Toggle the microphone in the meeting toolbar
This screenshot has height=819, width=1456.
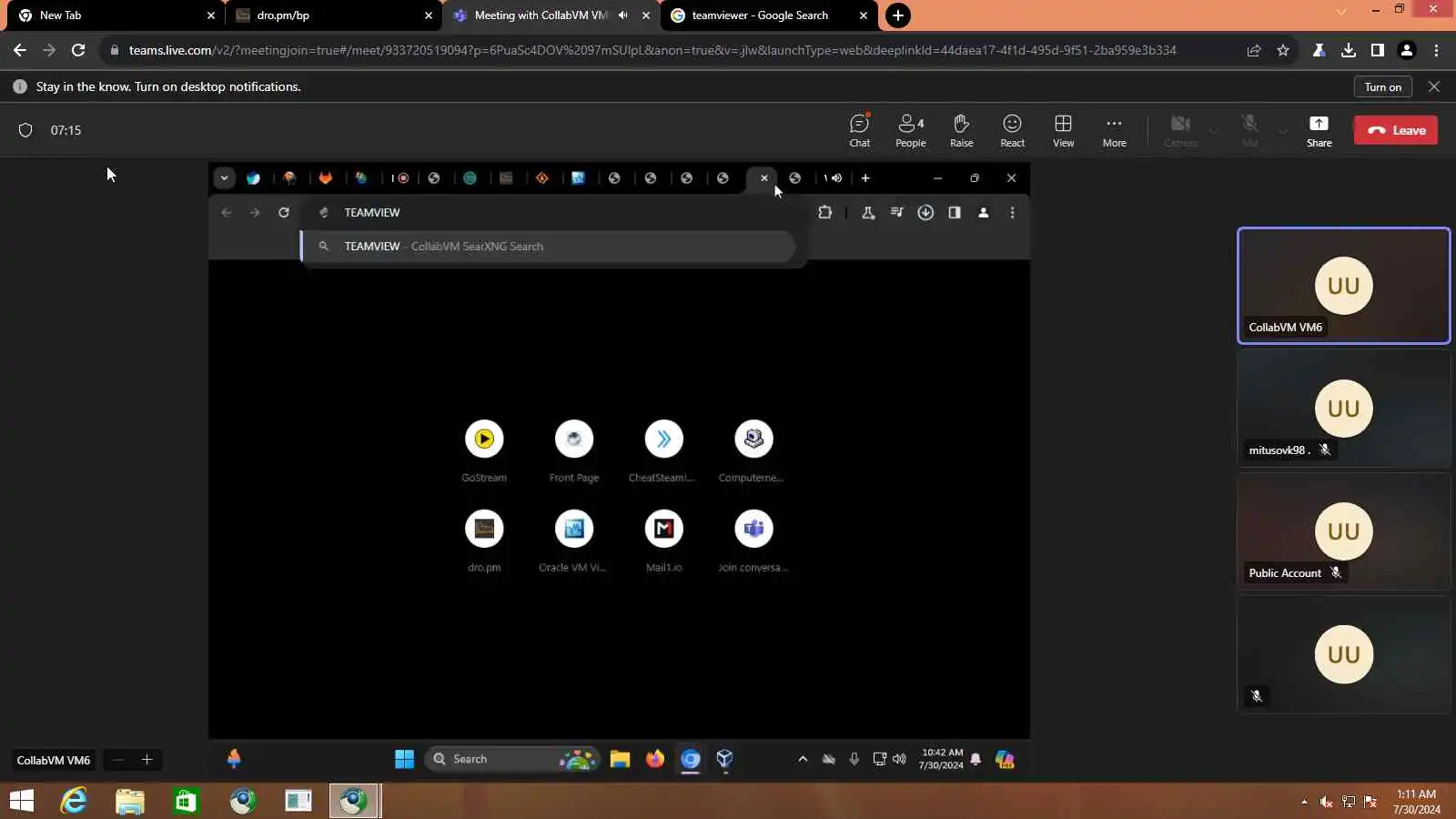(x=1249, y=130)
